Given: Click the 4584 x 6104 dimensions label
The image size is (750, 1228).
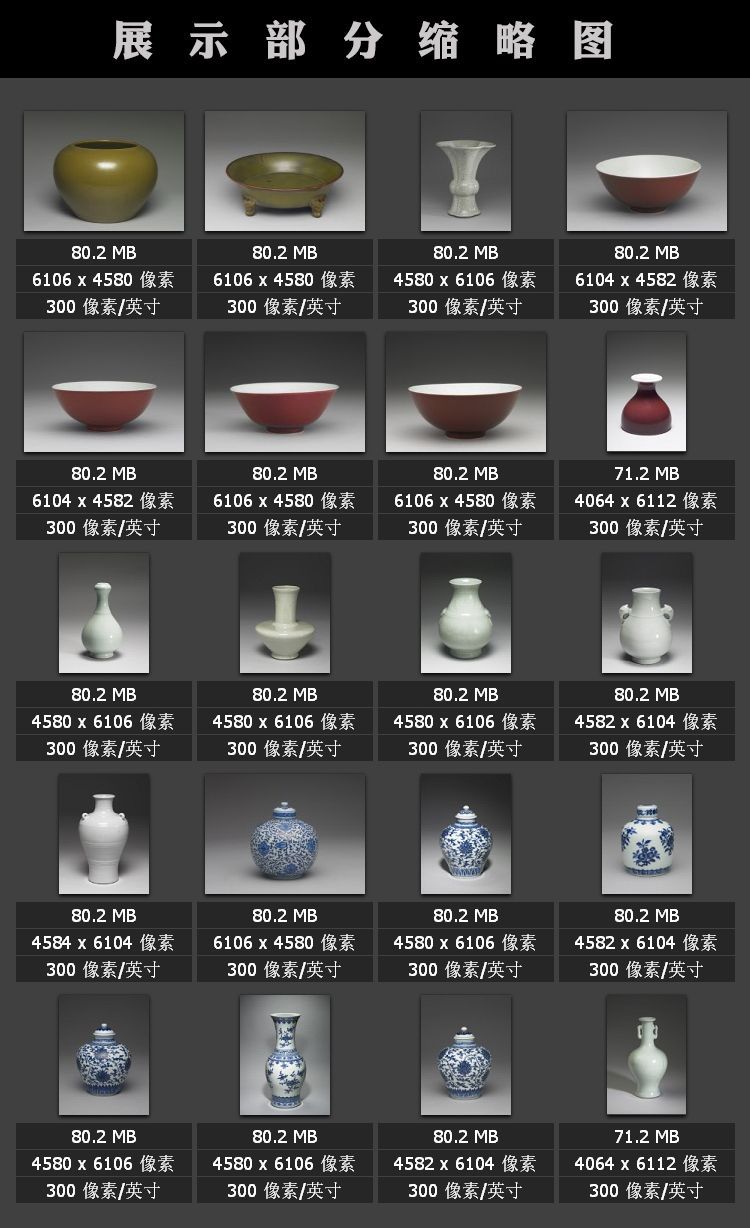Looking at the screenshot, I should pyautogui.click(x=103, y=942).
